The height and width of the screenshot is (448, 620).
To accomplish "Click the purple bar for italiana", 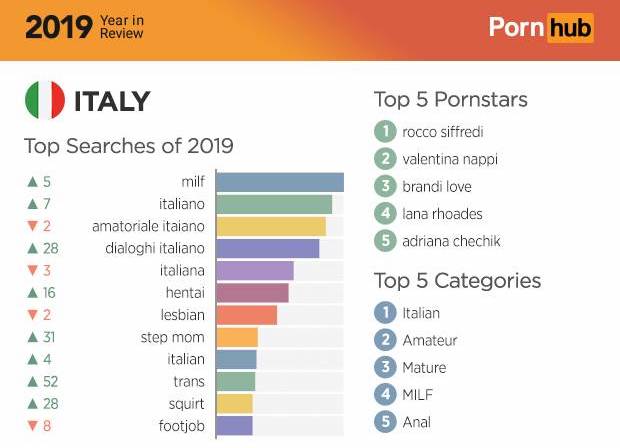I will pyautogui.click(x=255, y=271).
